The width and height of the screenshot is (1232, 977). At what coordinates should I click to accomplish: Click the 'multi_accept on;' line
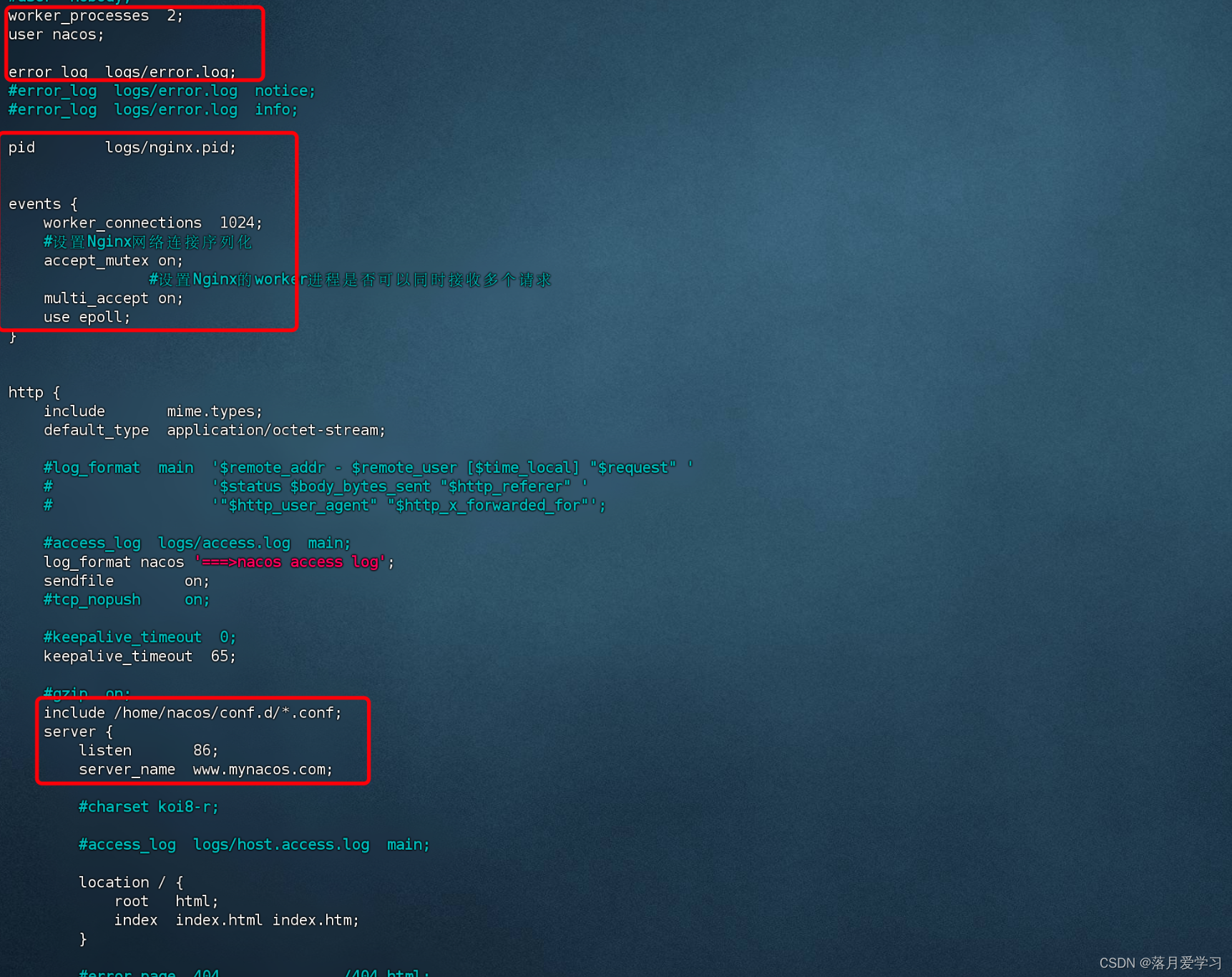113,298
